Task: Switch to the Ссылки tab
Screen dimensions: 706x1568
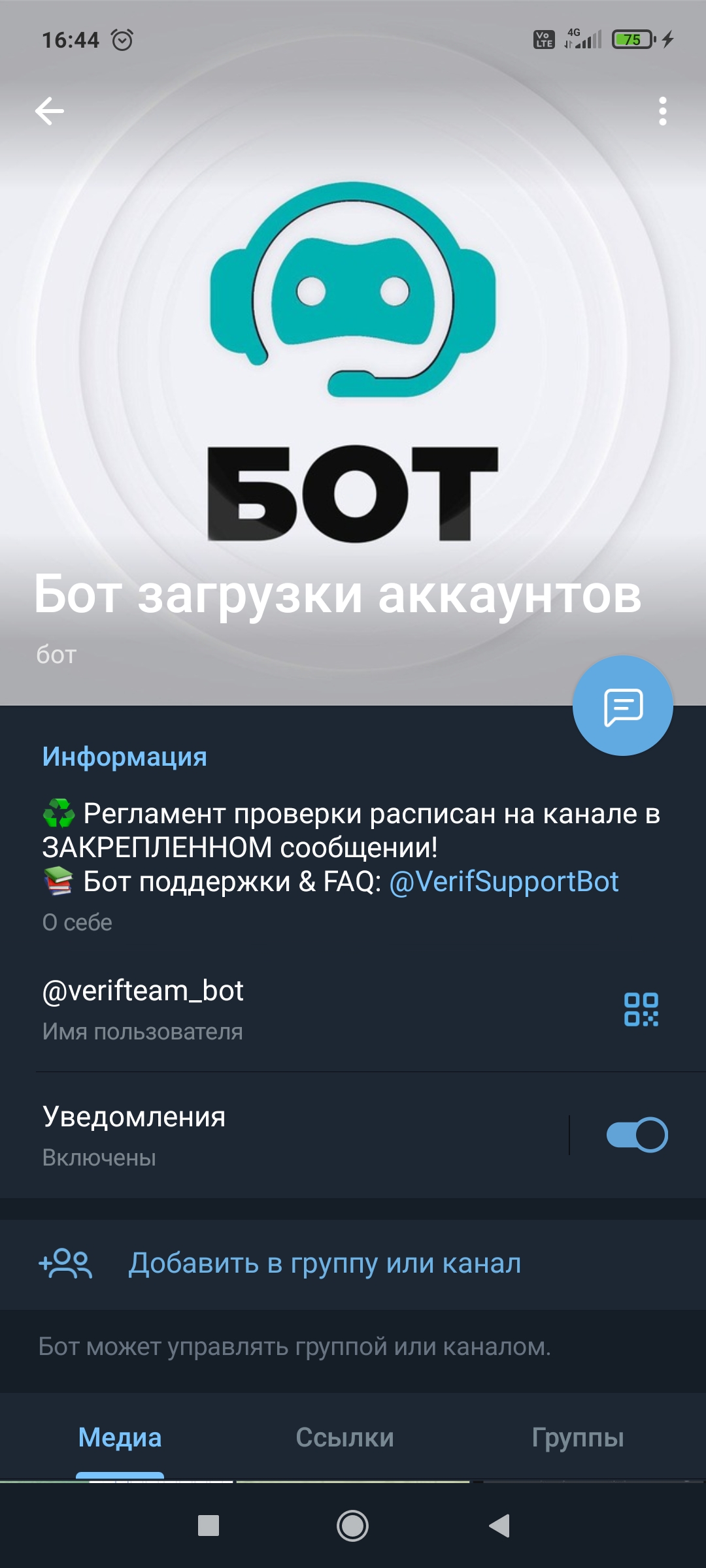Action: pos(345,1437)
